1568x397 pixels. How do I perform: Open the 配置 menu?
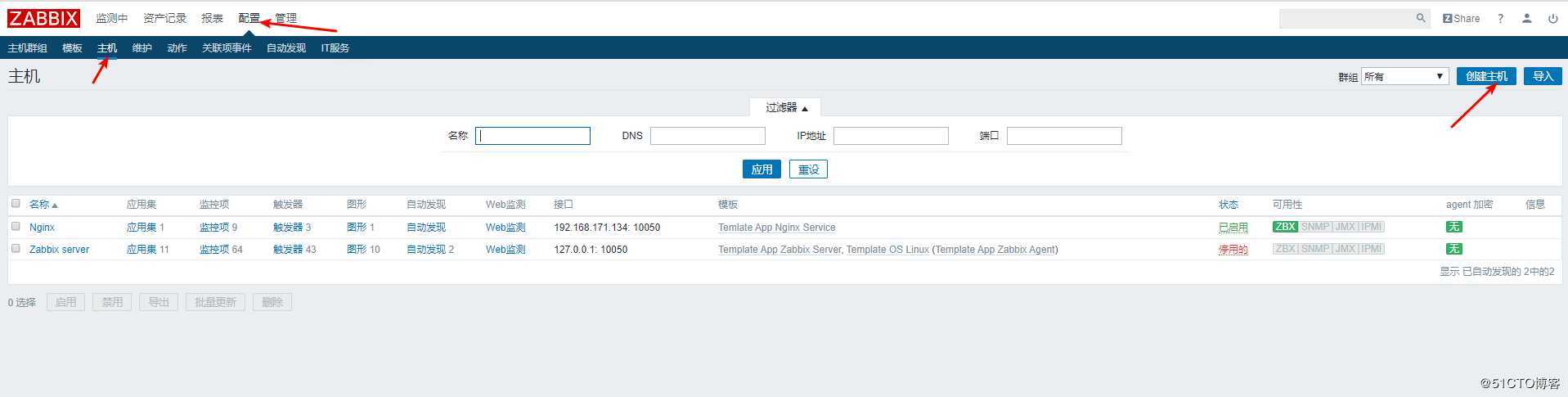point(249,18)
